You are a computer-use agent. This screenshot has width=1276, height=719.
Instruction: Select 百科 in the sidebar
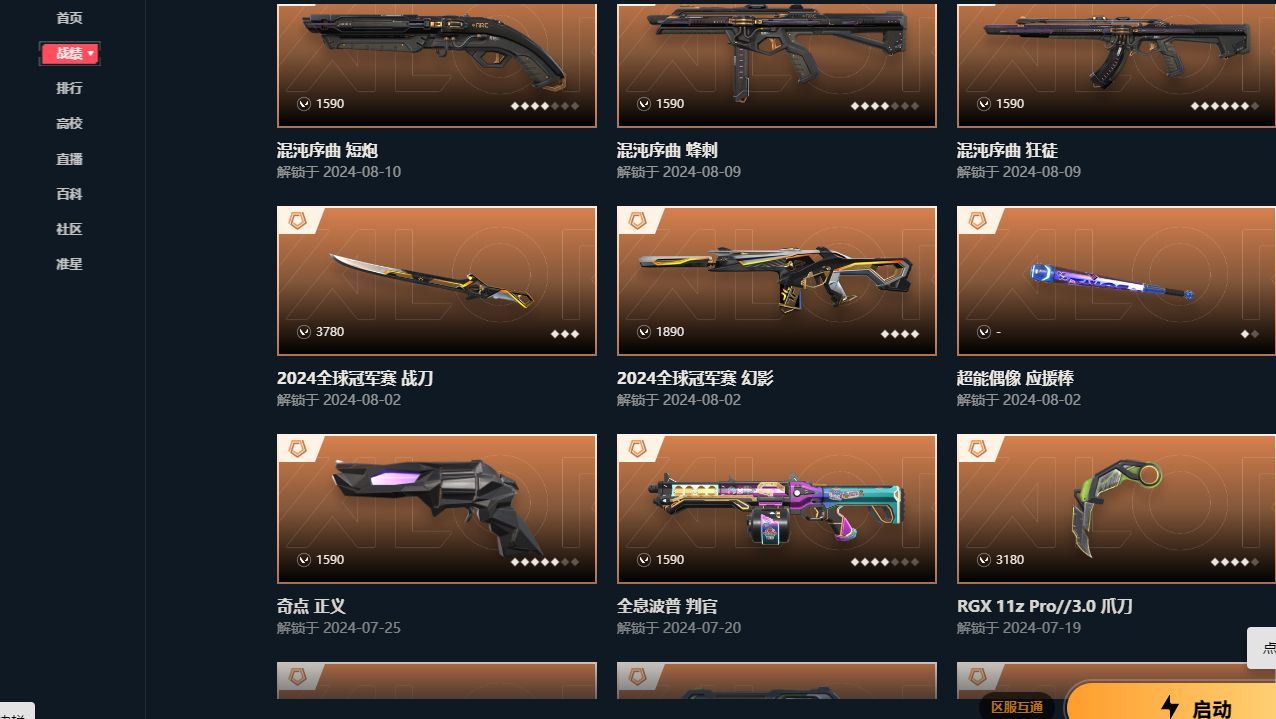point(69,194)
